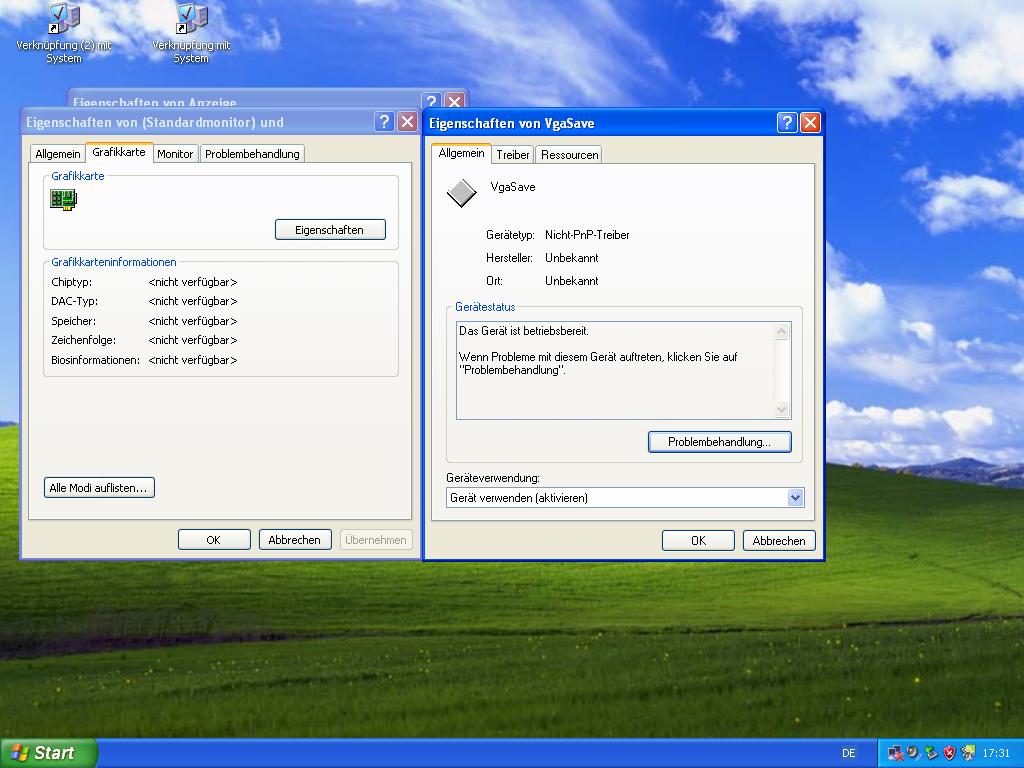Click the Eigenschaften button in Grafikkarte group

coord(330,230)
